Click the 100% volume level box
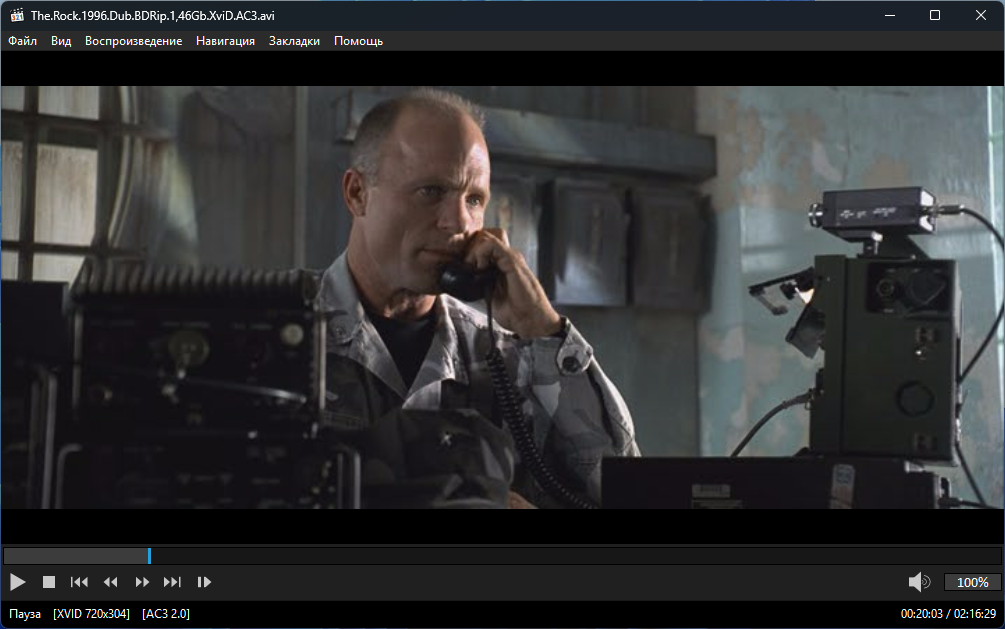The image size is (1005, 629). [972, 582]
